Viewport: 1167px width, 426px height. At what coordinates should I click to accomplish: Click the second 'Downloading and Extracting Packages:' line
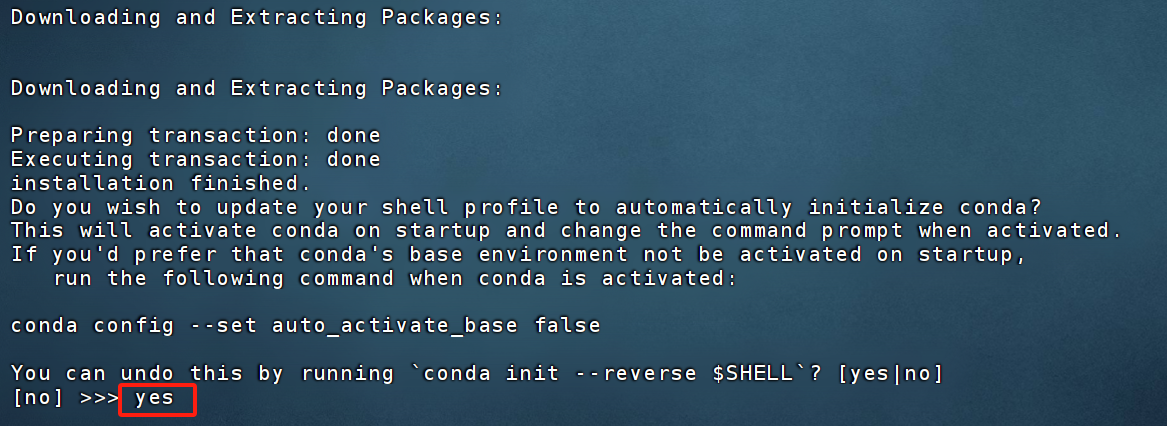(x=258, y=89)
